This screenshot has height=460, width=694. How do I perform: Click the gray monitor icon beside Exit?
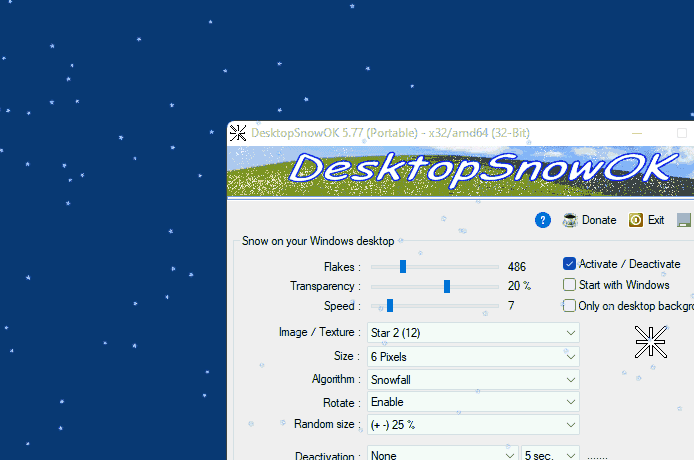[684, 220]
